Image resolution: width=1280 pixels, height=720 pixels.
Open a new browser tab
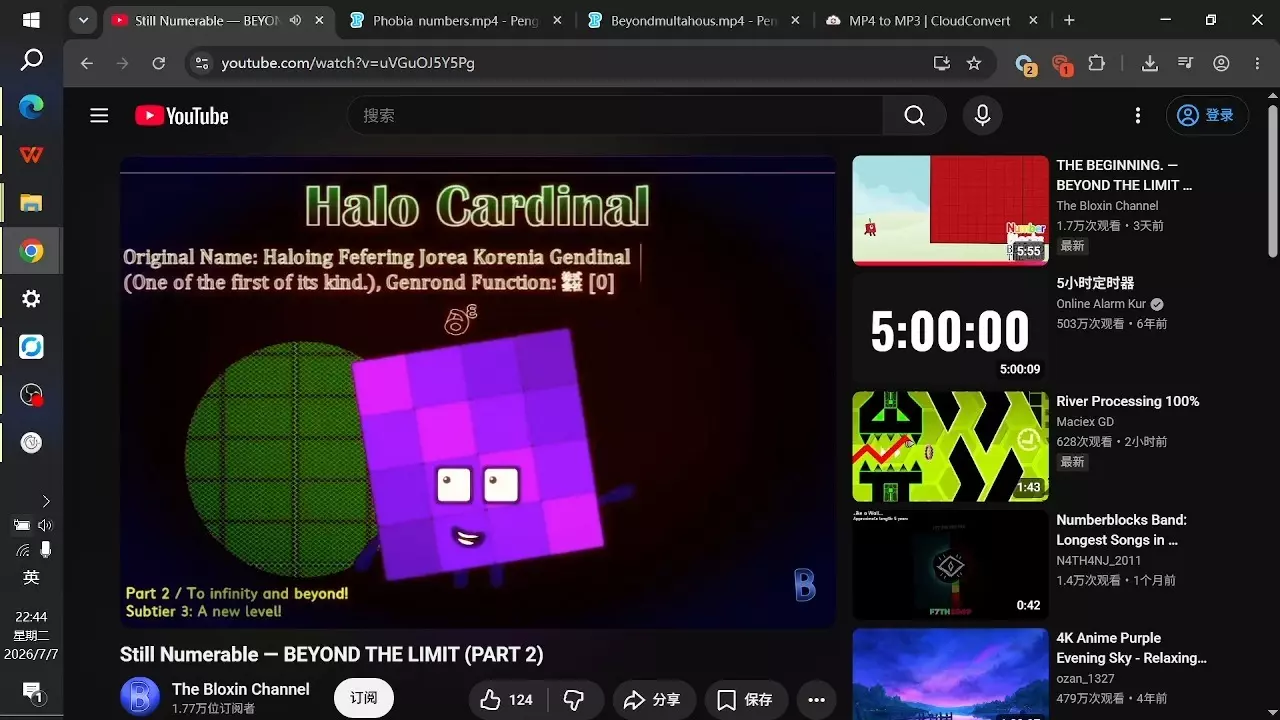click(x=1069, y=20)
